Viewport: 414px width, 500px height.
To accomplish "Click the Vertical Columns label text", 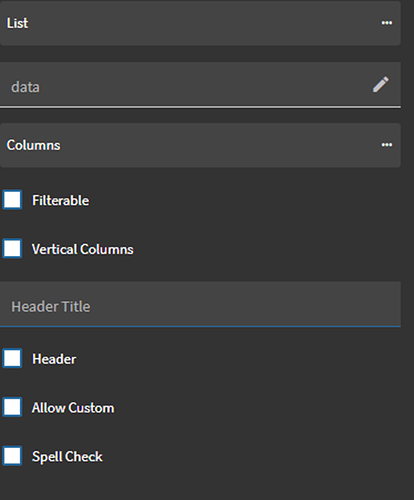I will click(83, 249).
